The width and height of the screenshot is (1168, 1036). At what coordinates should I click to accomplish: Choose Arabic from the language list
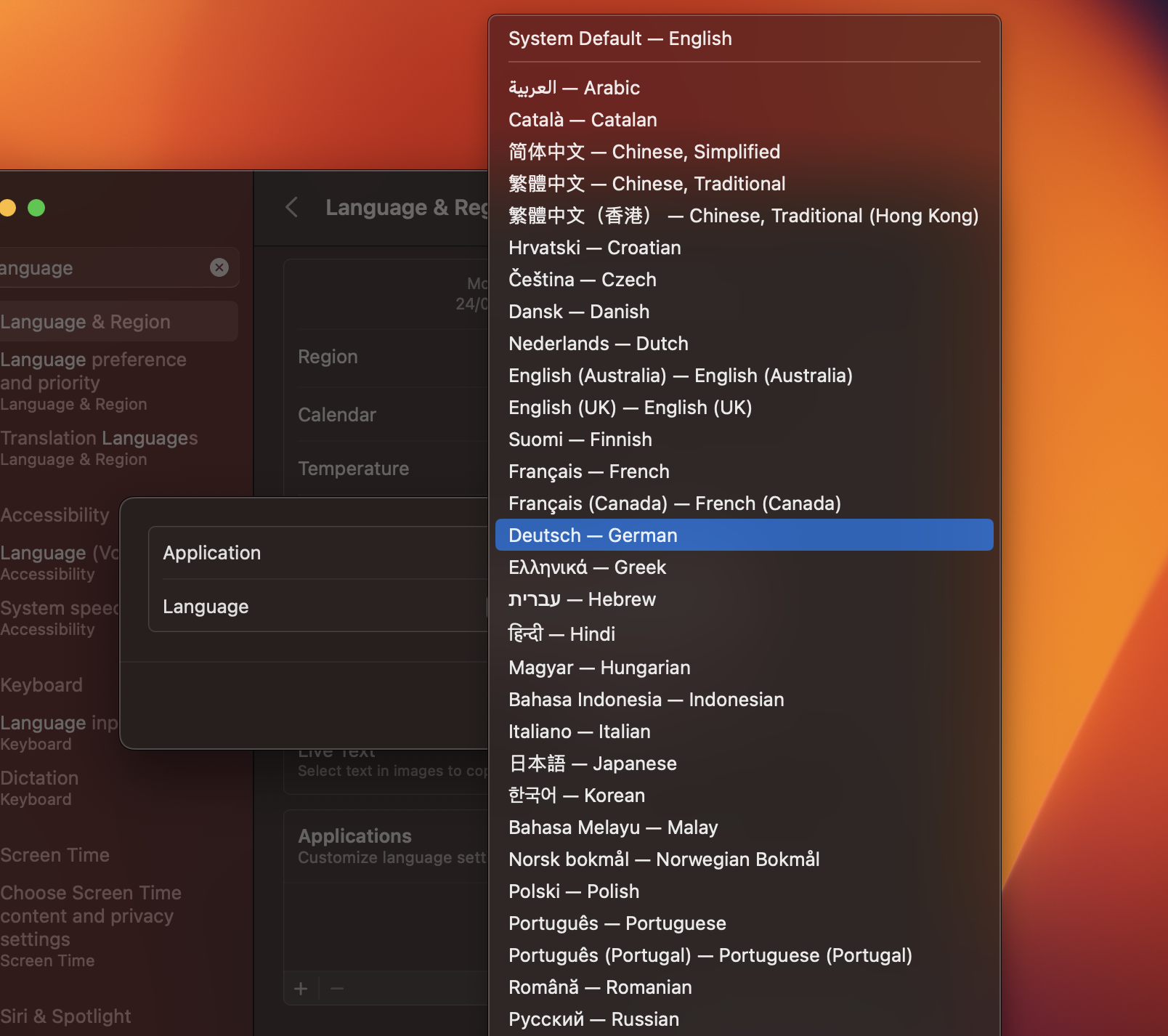[x=744, y=88]
